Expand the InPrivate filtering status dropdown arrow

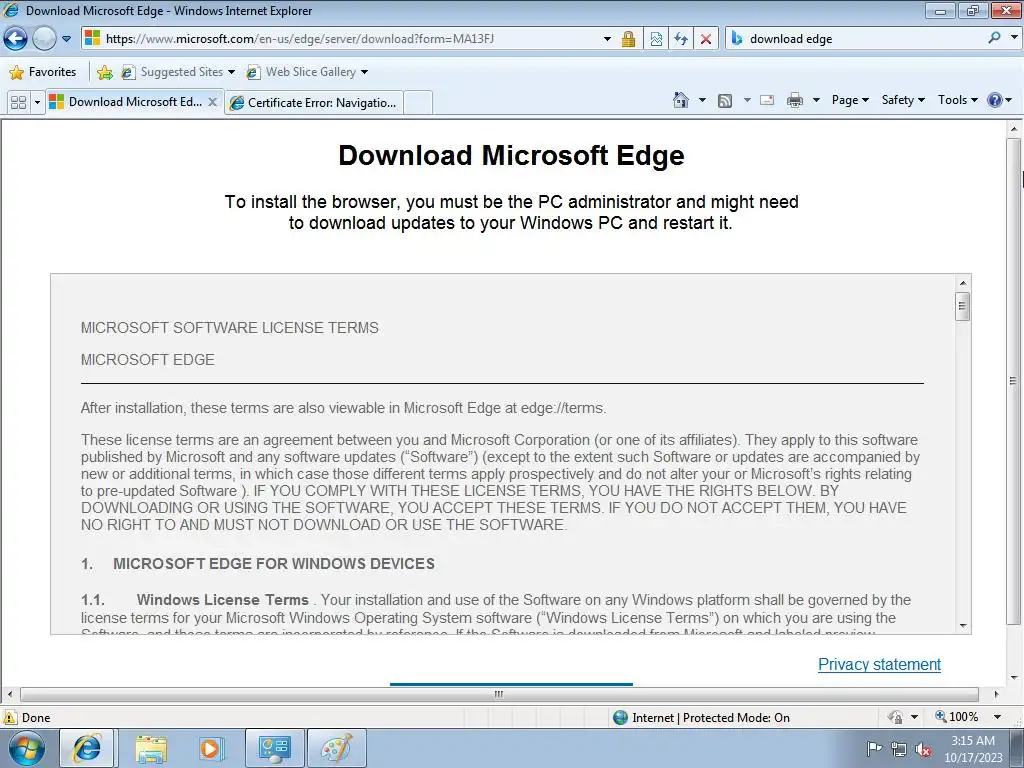915,717
